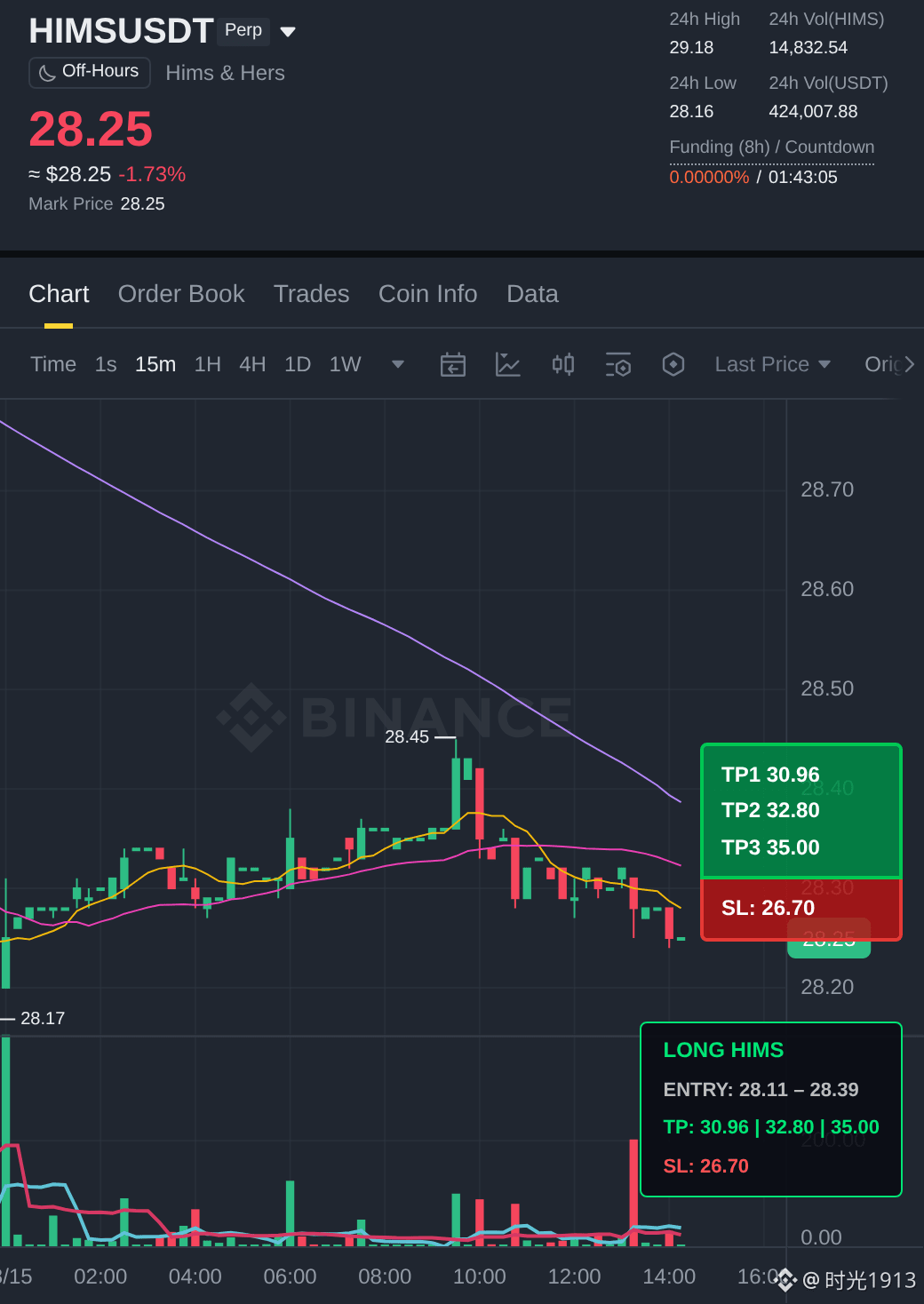This screenshot has height=1304, width=924.
Task: Open the calendar date-jump icon
Action: tap(453, 364)
